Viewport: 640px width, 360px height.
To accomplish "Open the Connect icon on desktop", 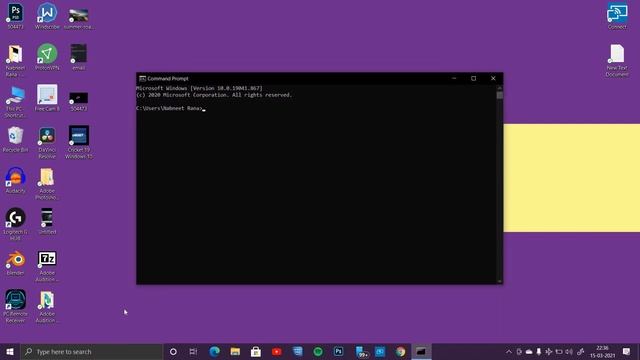I will [x=617, y=16].
